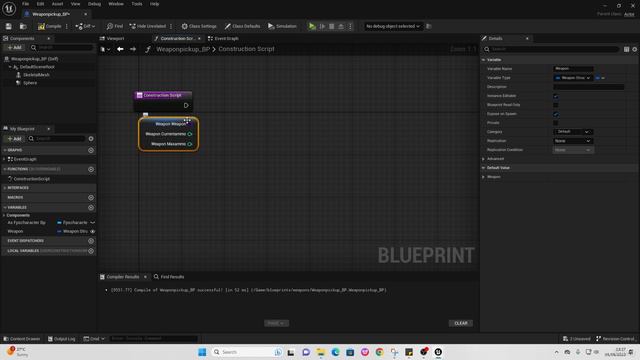Navigate forward in graph history

[x=133, y=49]
